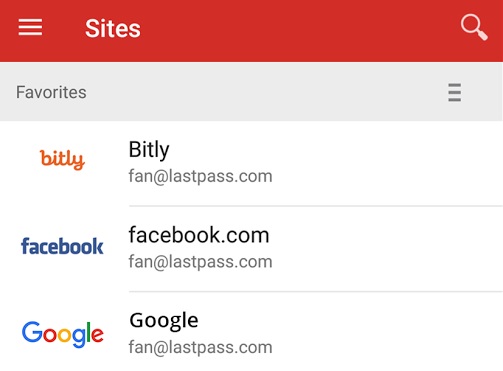Select fan@lastpass.com under facebook.com
503x371 pixels.
(201, 262)
